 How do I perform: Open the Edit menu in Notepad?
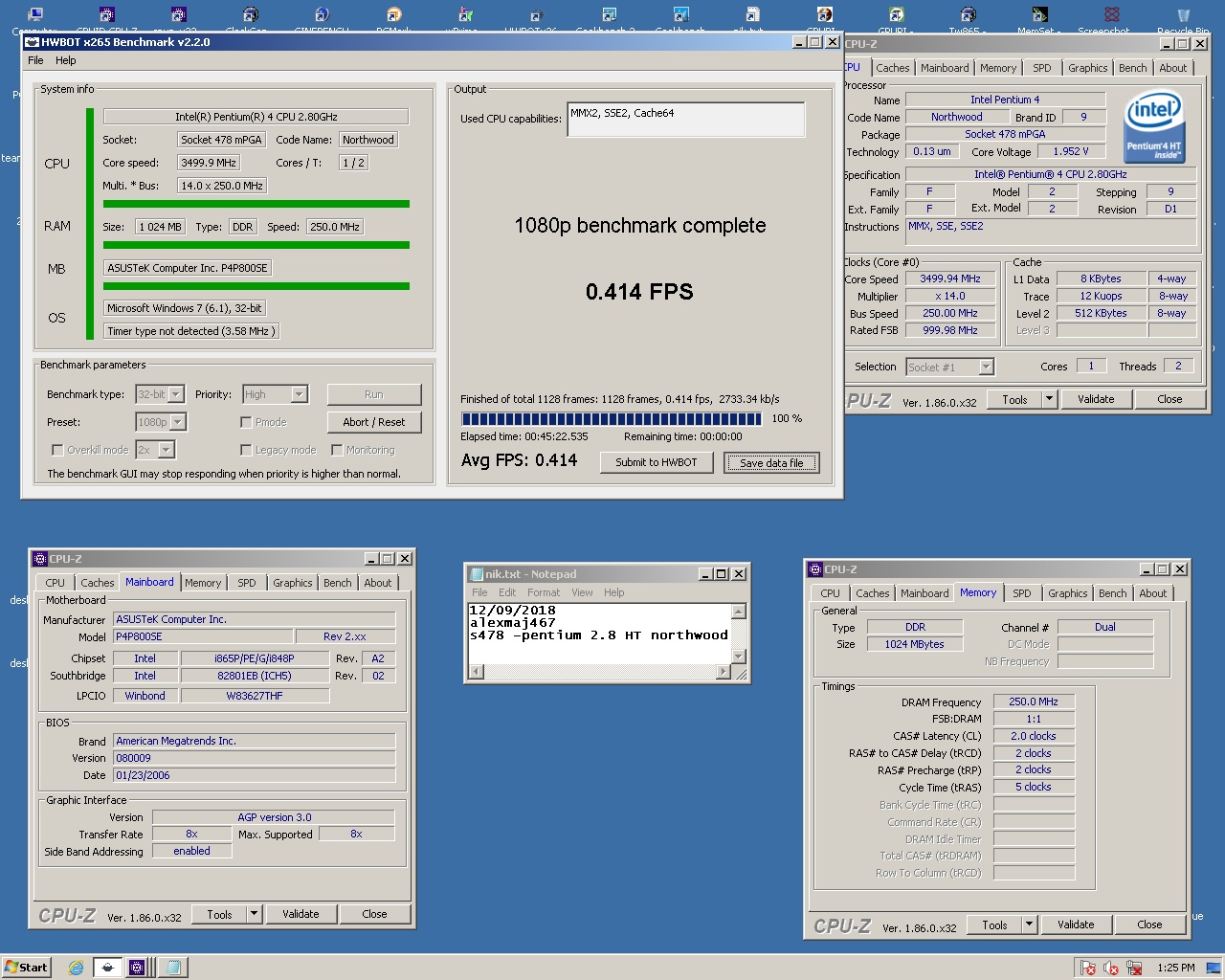click(507, 592)
